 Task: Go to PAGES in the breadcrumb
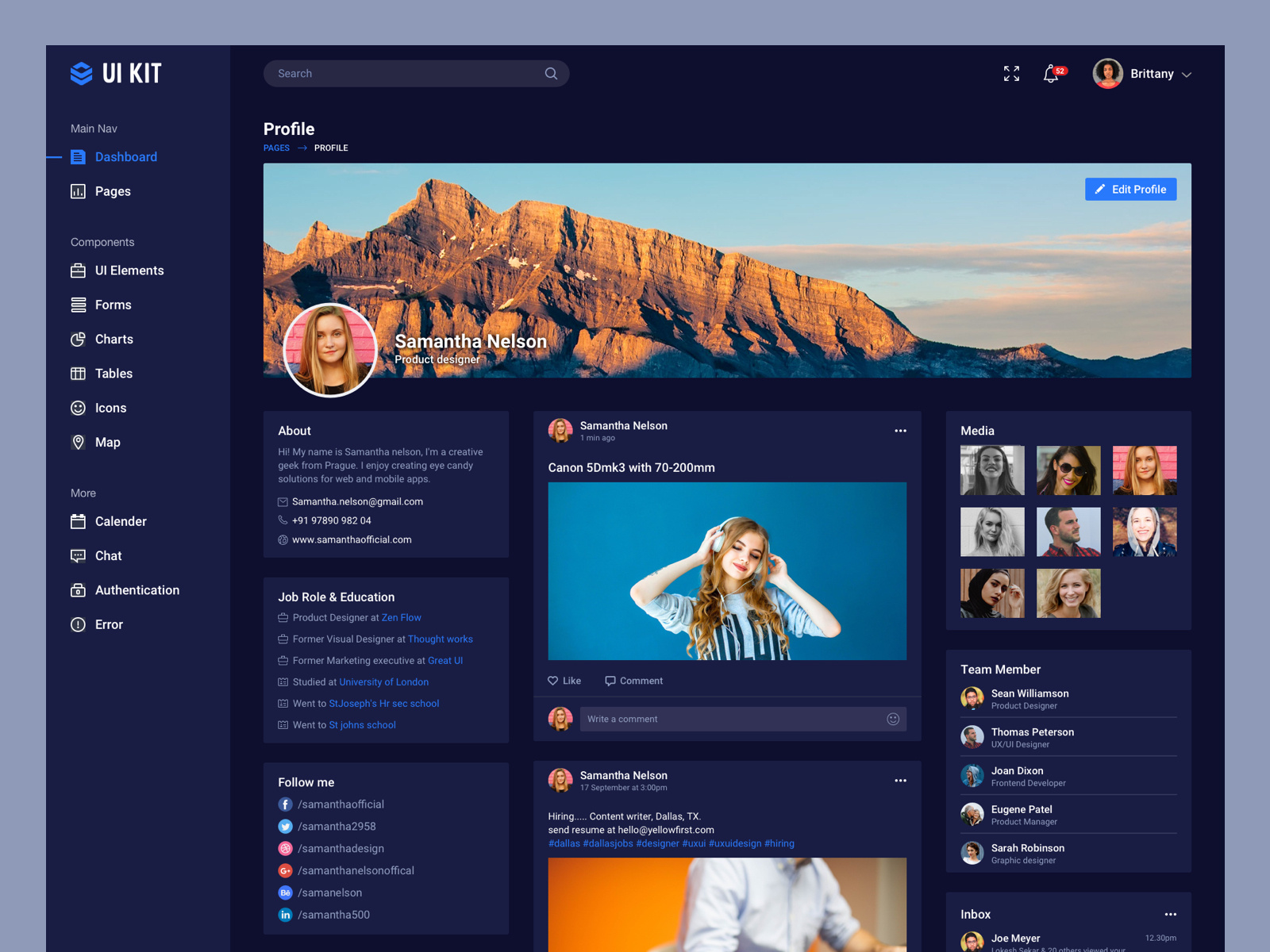click(276, 148)
